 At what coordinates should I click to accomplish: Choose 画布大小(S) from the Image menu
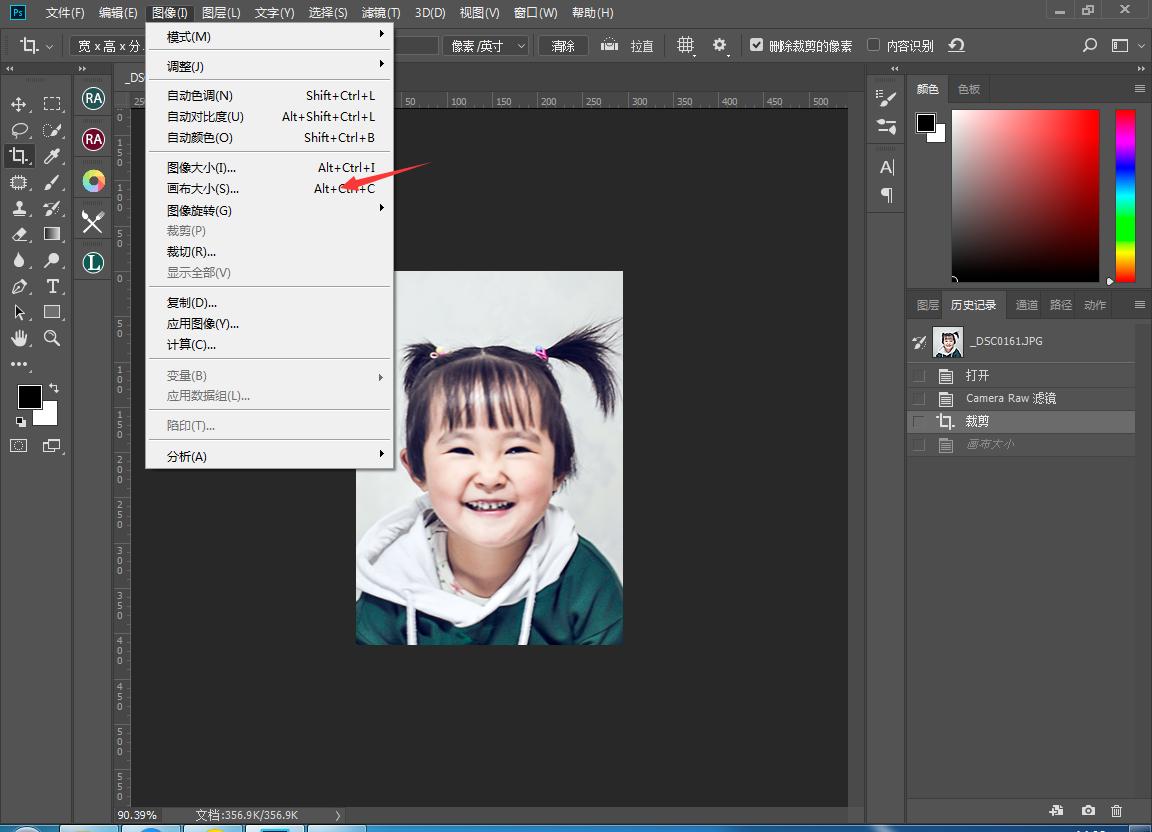point(200,188)
